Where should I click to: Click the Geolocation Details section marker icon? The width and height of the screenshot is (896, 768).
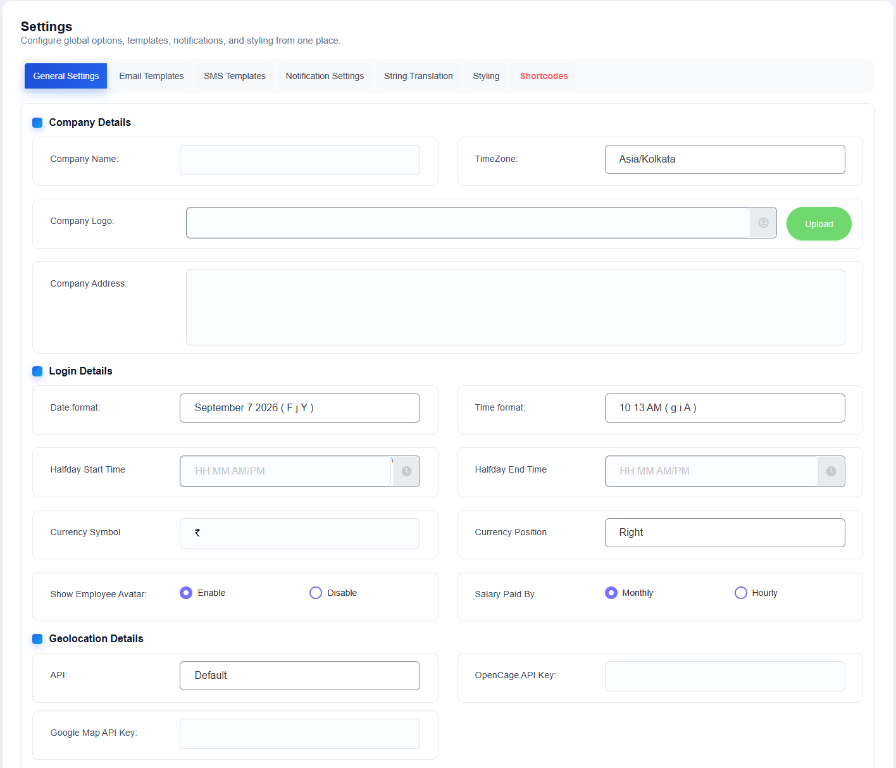click(37, 638)
